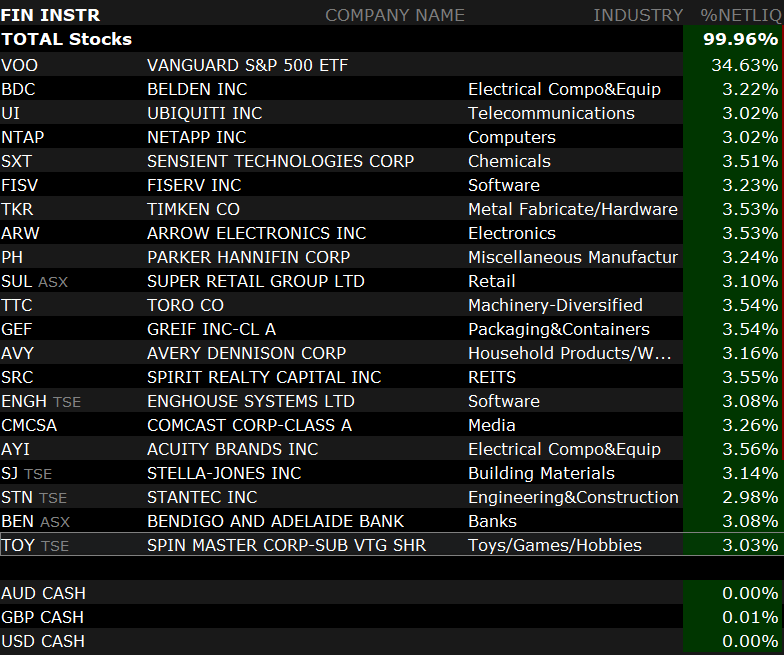The height and width of the screenshot is (655, 784).
Task: Click Packaging&Containers industry cell
Action: 559,329
